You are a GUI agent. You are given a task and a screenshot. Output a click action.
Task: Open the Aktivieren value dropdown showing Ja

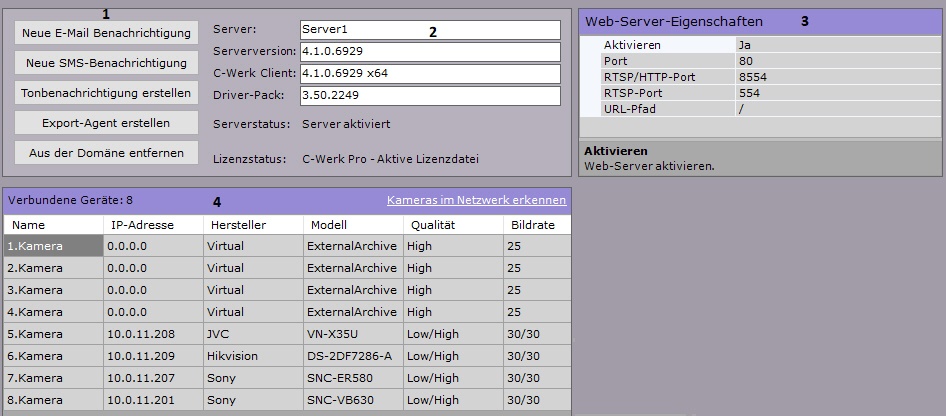836,45
